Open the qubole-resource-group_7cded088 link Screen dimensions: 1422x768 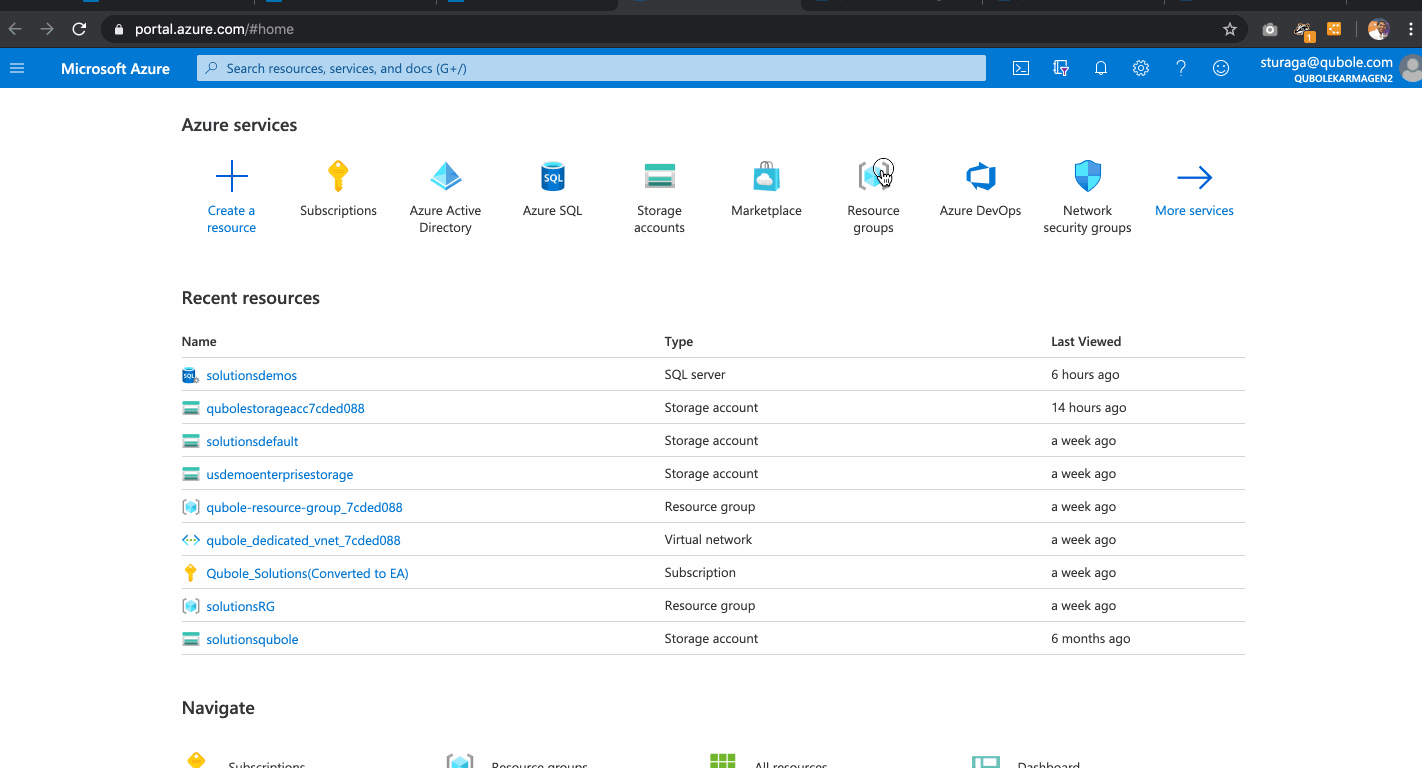coord(304,508)
